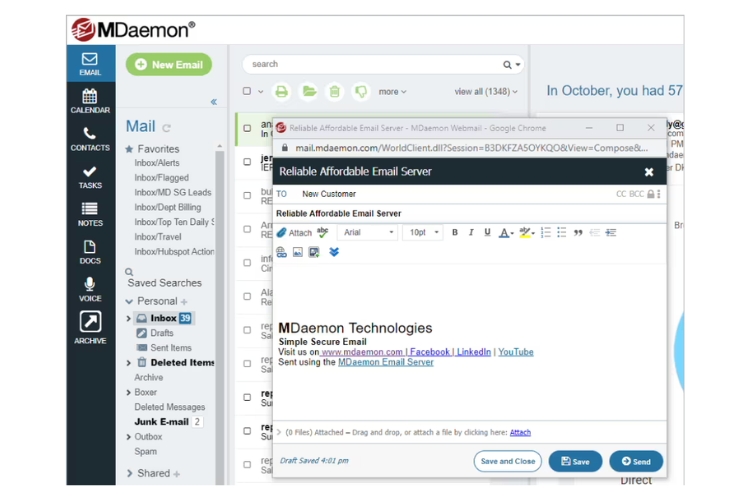
Task: Click the thumbs-down spam icon
Action: (361, 91)
